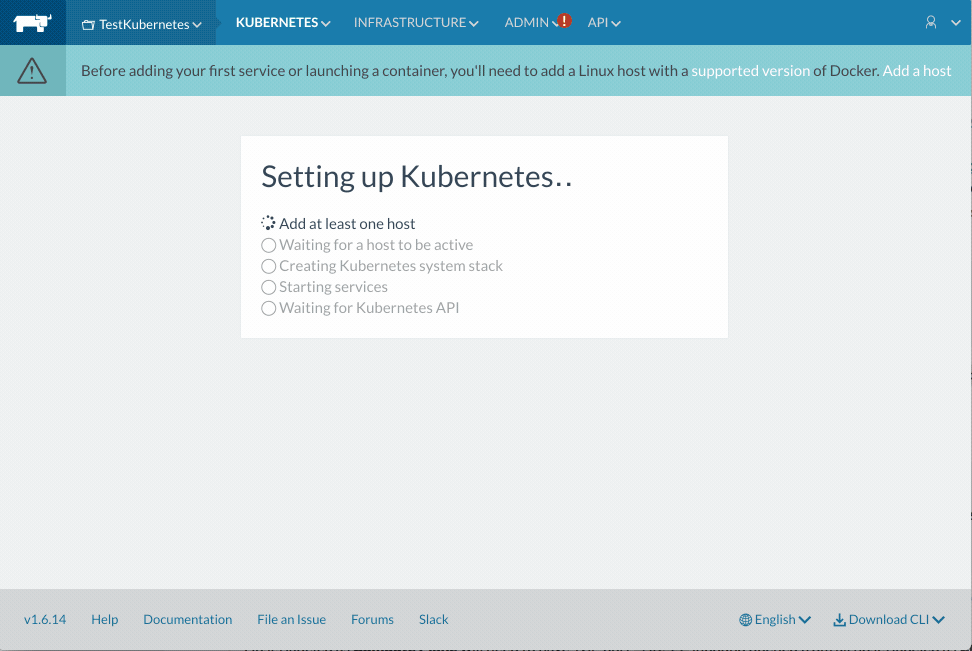972x651 pixels.
Task: Select the Waiting for a host circle
Action: (268, 246)
